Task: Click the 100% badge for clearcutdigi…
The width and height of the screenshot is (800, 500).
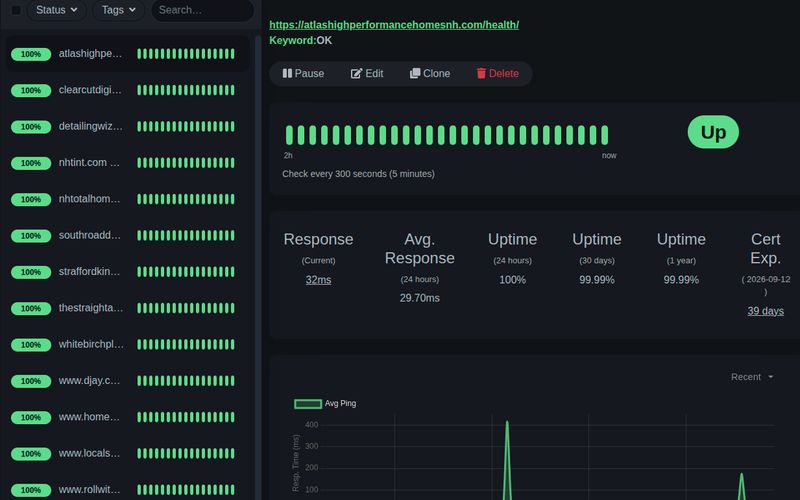Action: point(31,90)
